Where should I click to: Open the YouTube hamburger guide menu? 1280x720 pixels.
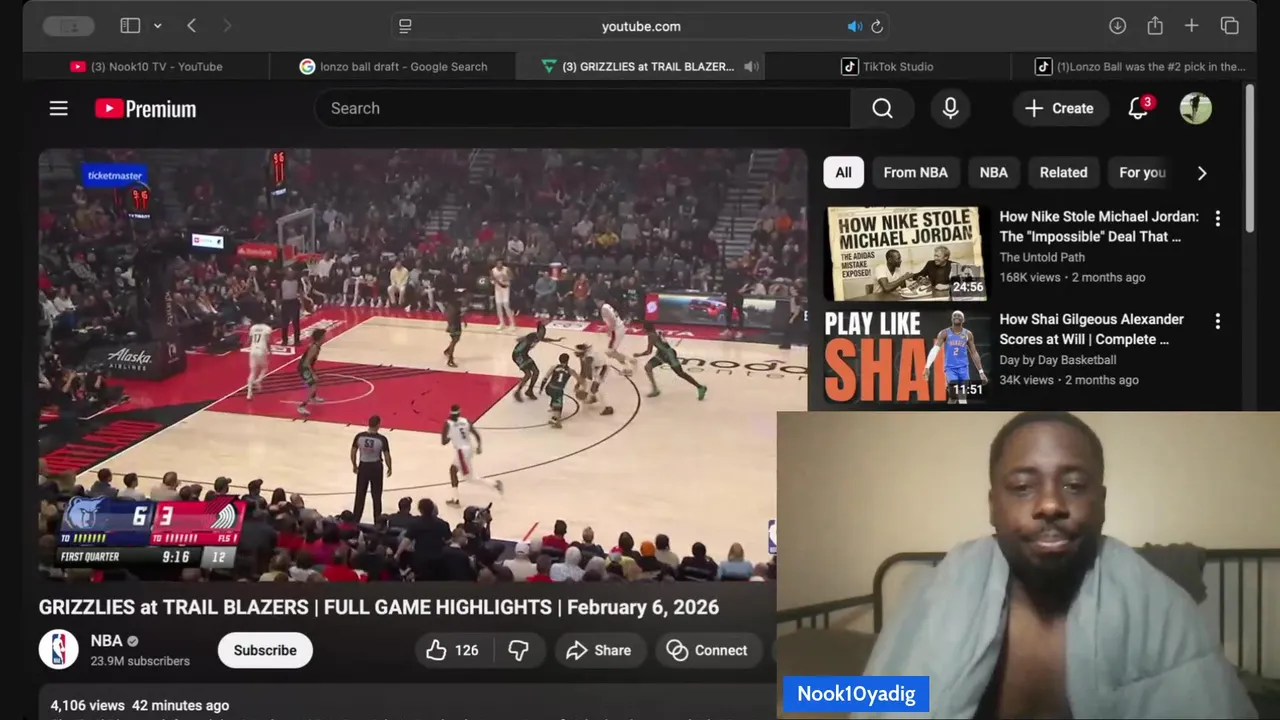[x=59, y=108]
